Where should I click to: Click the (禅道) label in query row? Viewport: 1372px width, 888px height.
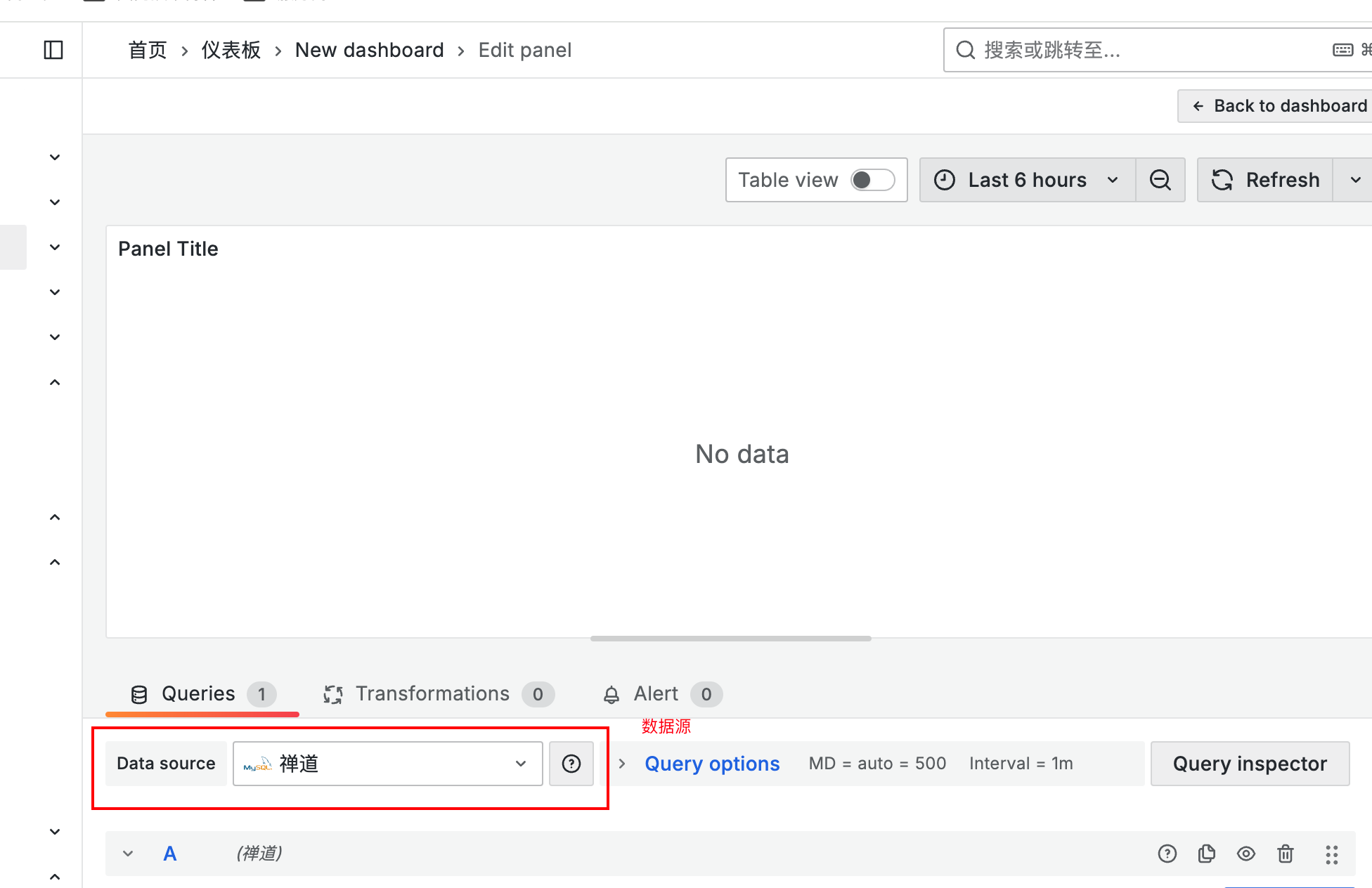(259, 854)
